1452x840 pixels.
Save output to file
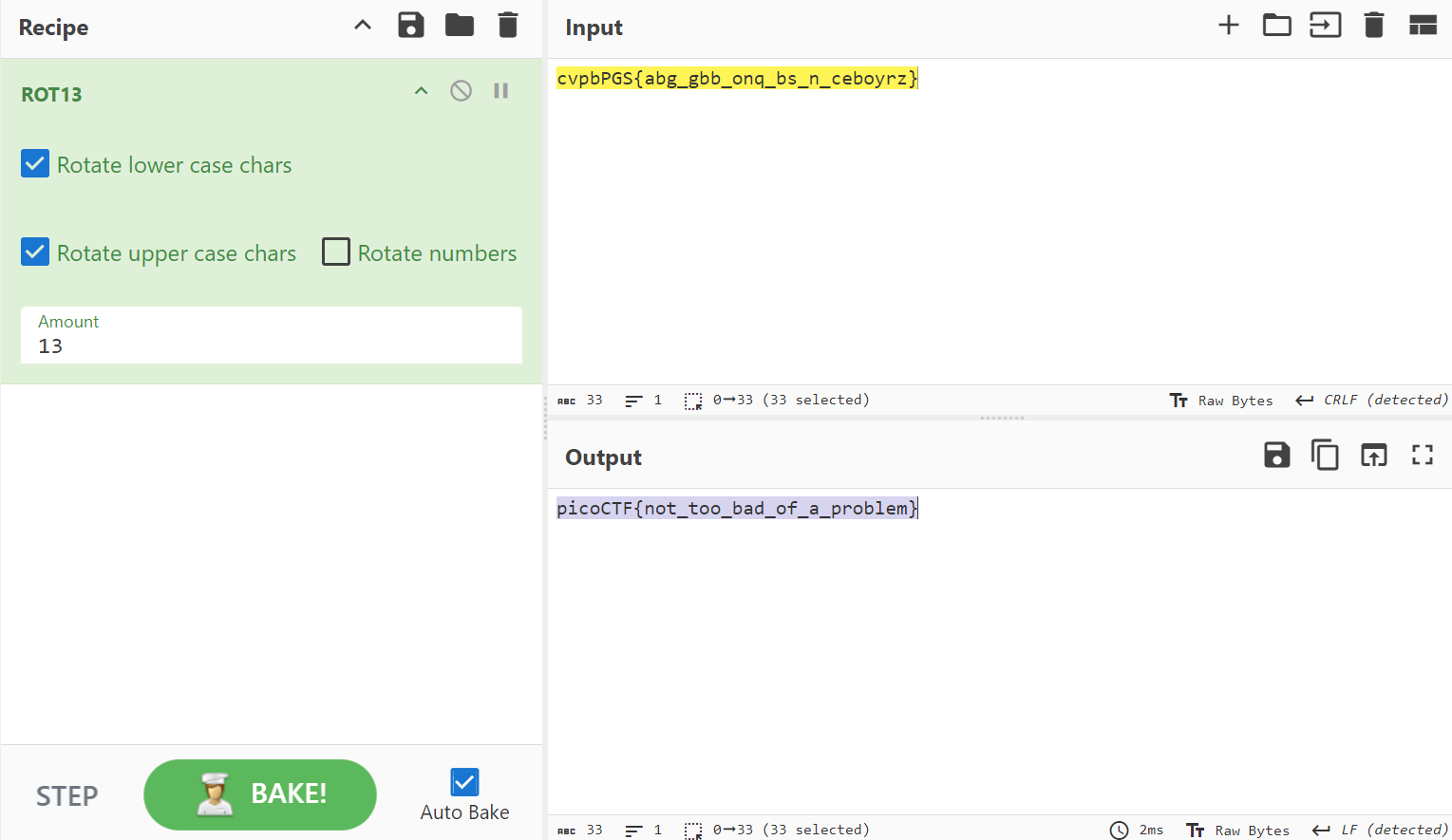[1276, 456]
